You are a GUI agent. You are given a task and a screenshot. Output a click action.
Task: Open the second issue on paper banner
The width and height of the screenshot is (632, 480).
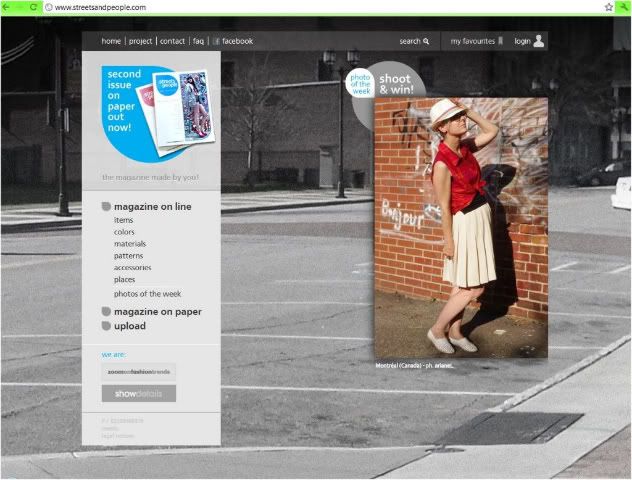point(158,114)
